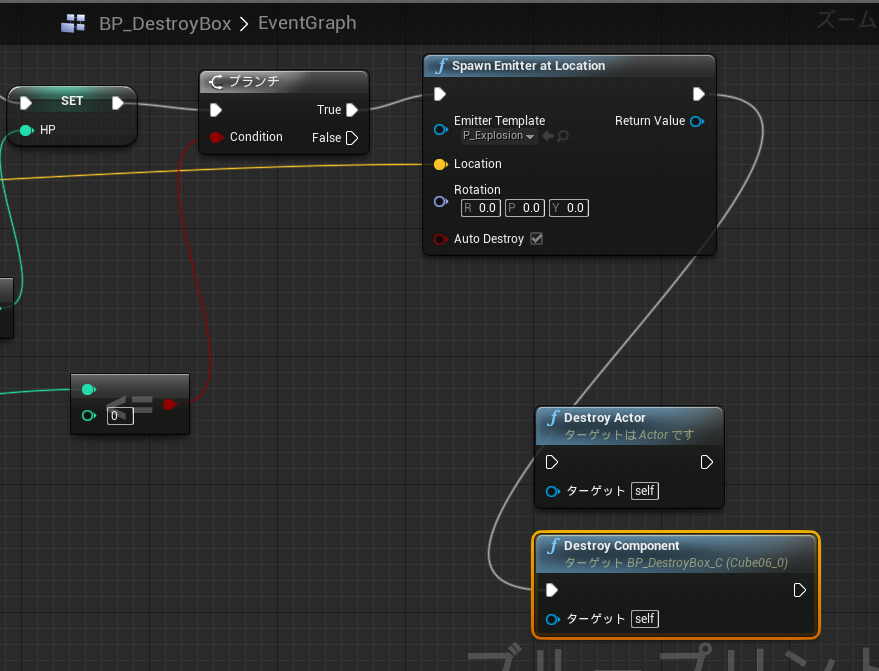The width and height of the screenshot is (879, 671).
Task: Click Spawn Emitter input execution pin
Action: (440, 94)
